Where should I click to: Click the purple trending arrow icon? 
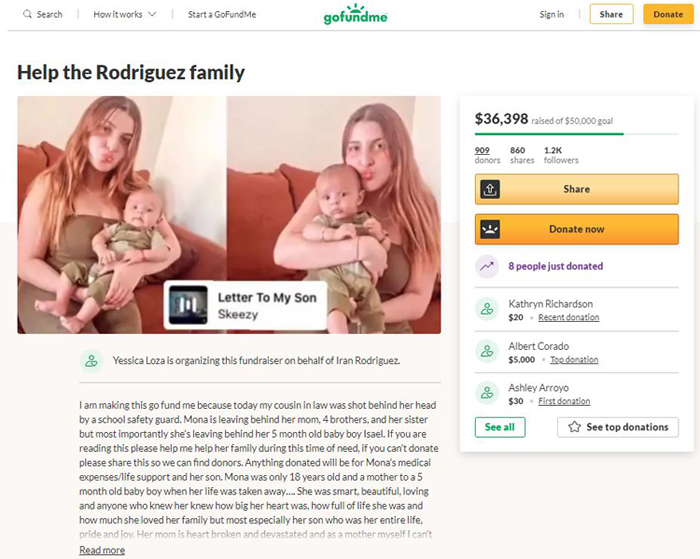487,267
